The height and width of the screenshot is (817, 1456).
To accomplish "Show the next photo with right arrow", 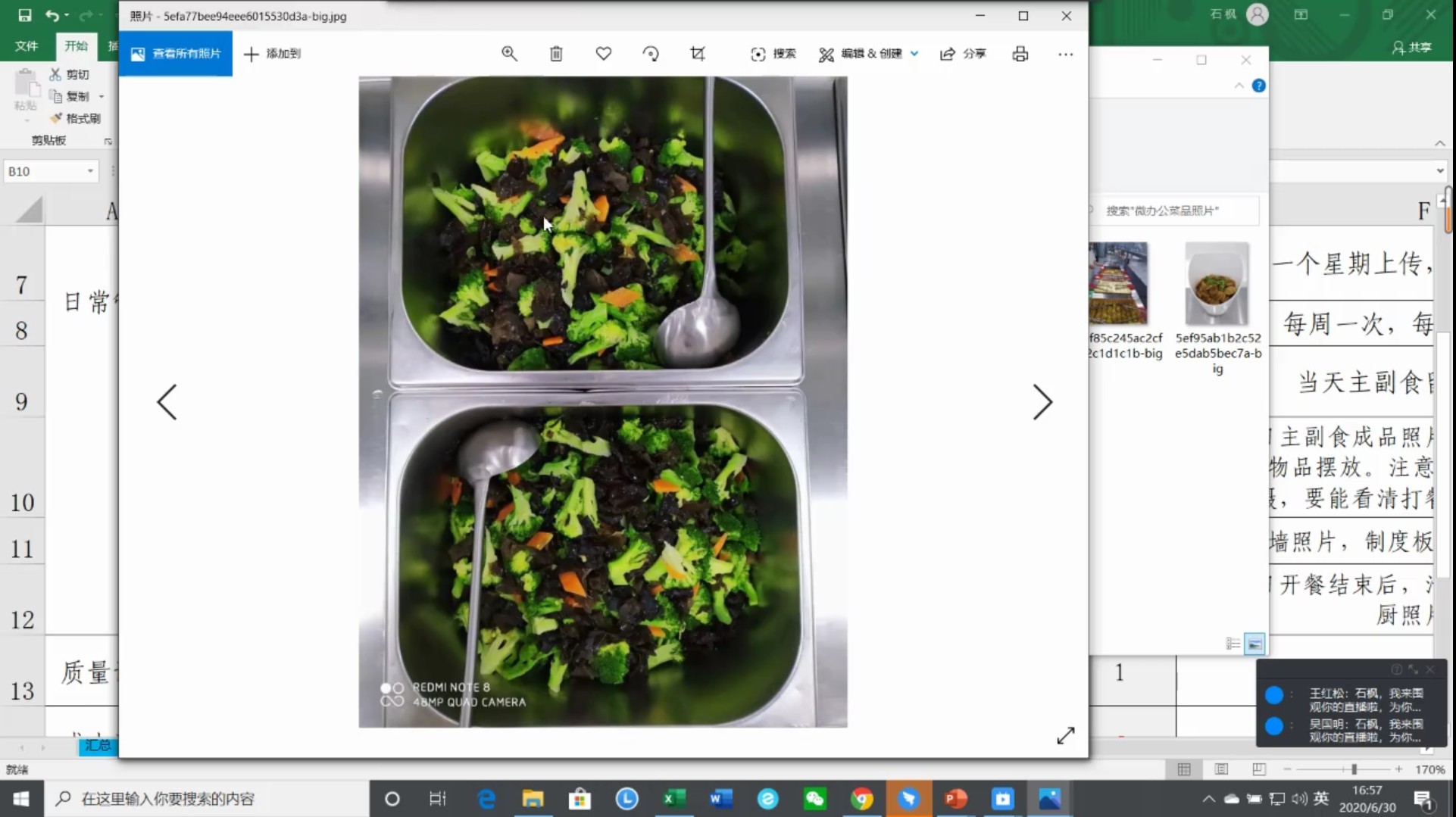I will [1042, 402].
